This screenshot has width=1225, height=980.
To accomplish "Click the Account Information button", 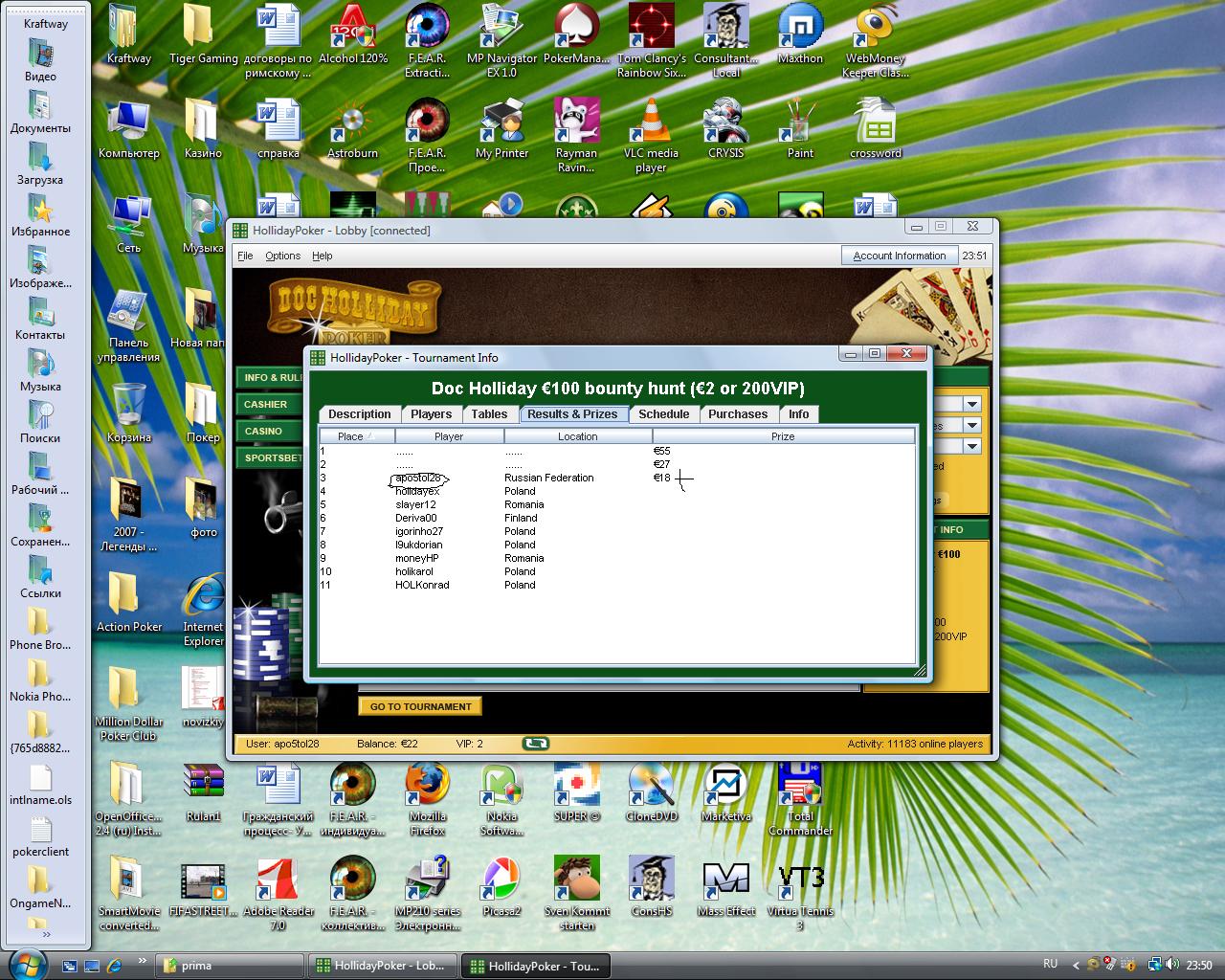I will click(899, 256).
